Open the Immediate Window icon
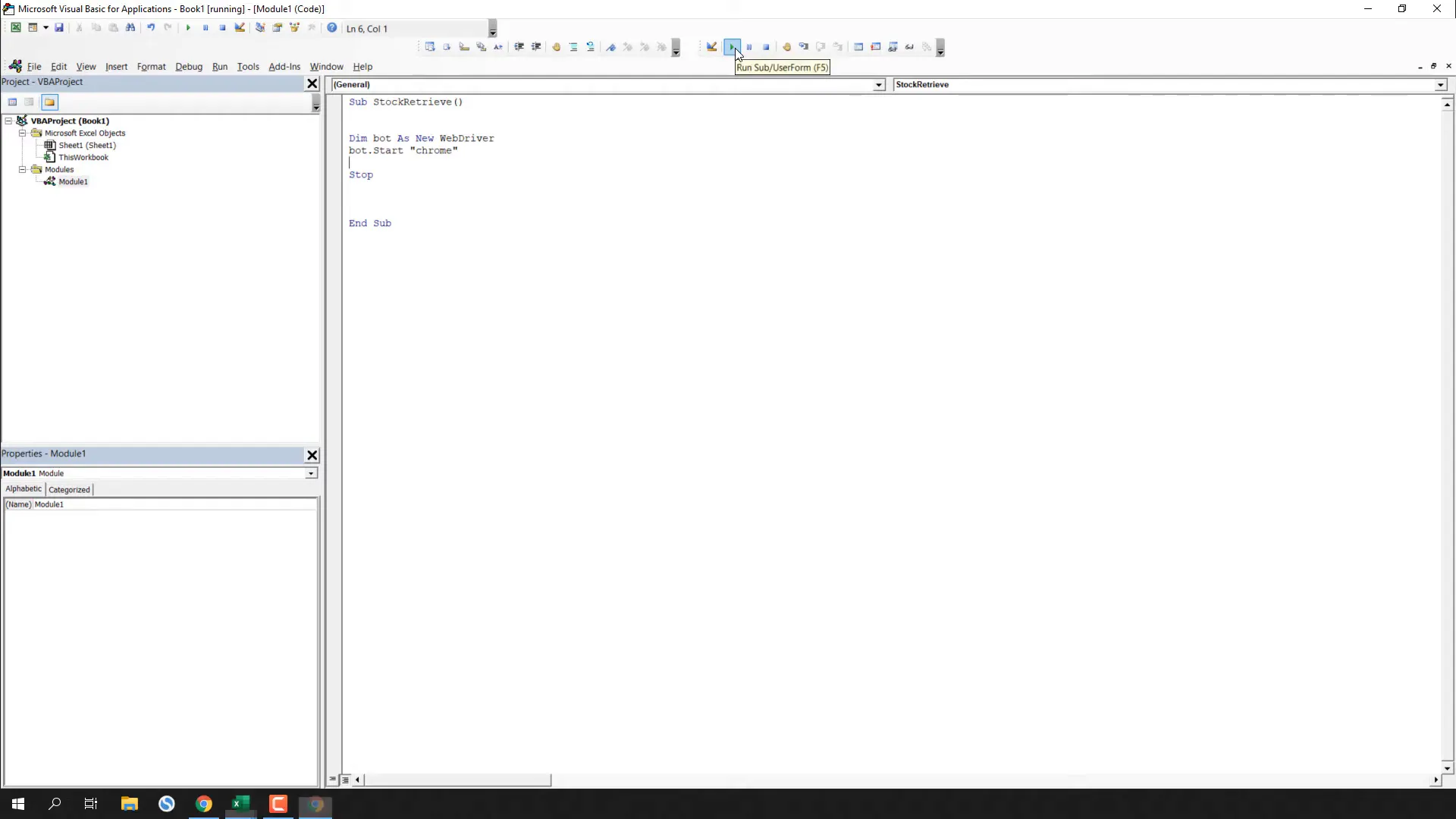Image resolution: width=1456 pixels, height=819 pixels. [x=876, y=46]
